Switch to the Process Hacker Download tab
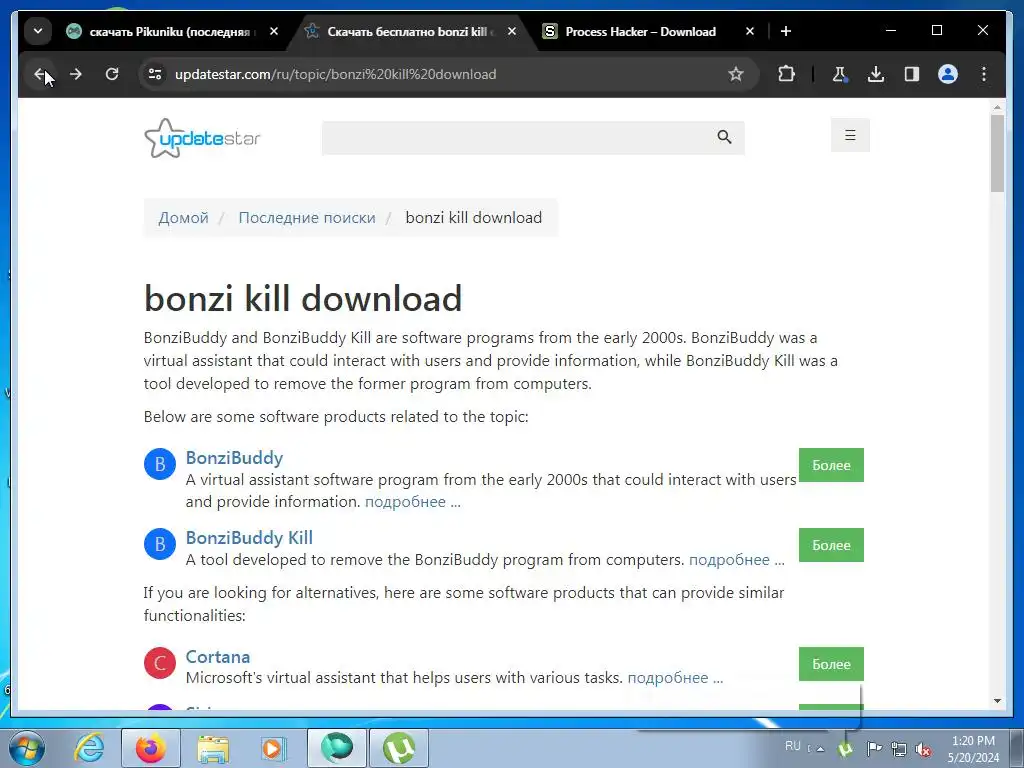Viewport: 1024px width, 768px height. click(641, 31)
